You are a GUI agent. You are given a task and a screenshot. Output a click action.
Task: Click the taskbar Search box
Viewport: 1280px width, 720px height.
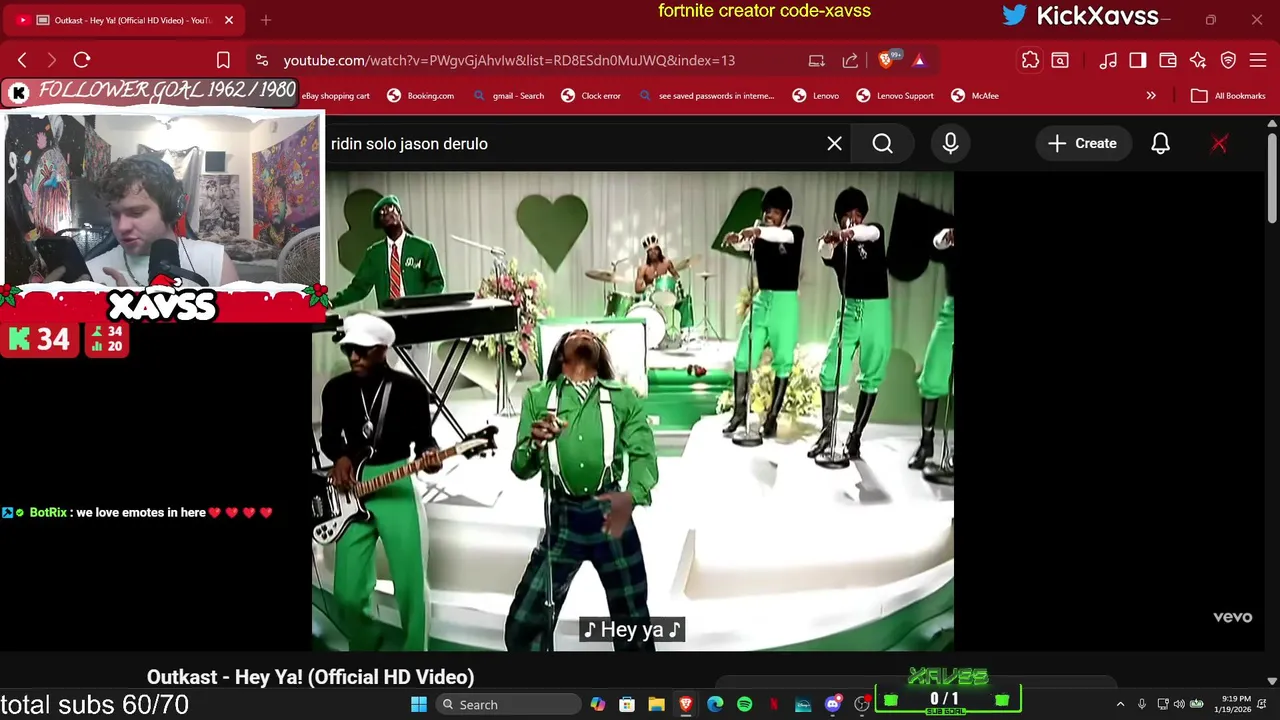(508, 704)
